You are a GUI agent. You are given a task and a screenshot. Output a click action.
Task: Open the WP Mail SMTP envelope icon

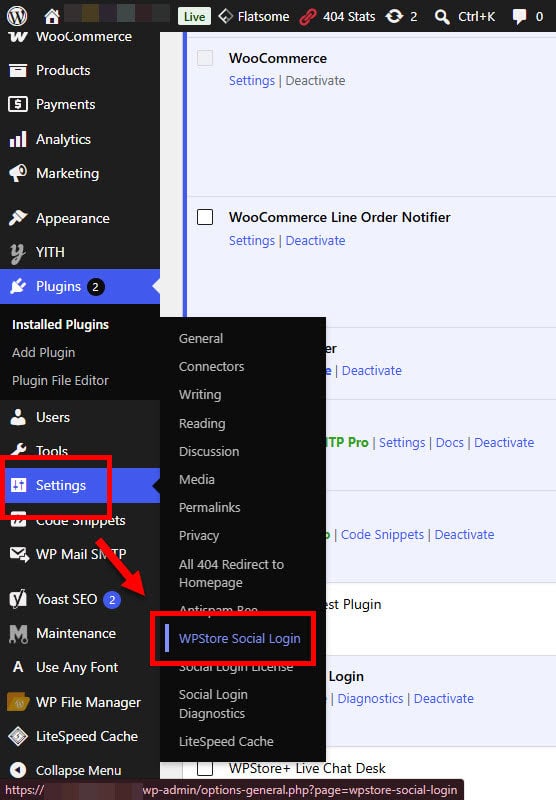19,554
